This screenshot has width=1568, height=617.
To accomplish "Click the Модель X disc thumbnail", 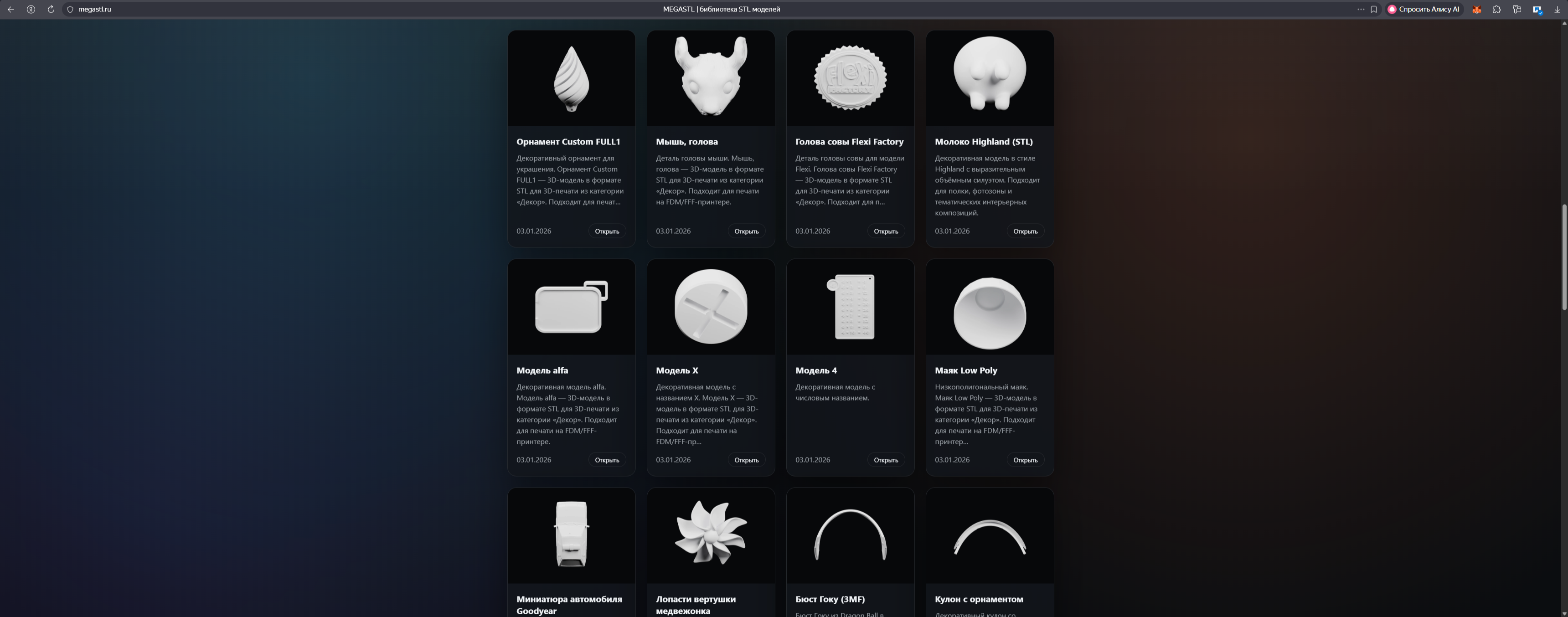I will click(710, 307).
